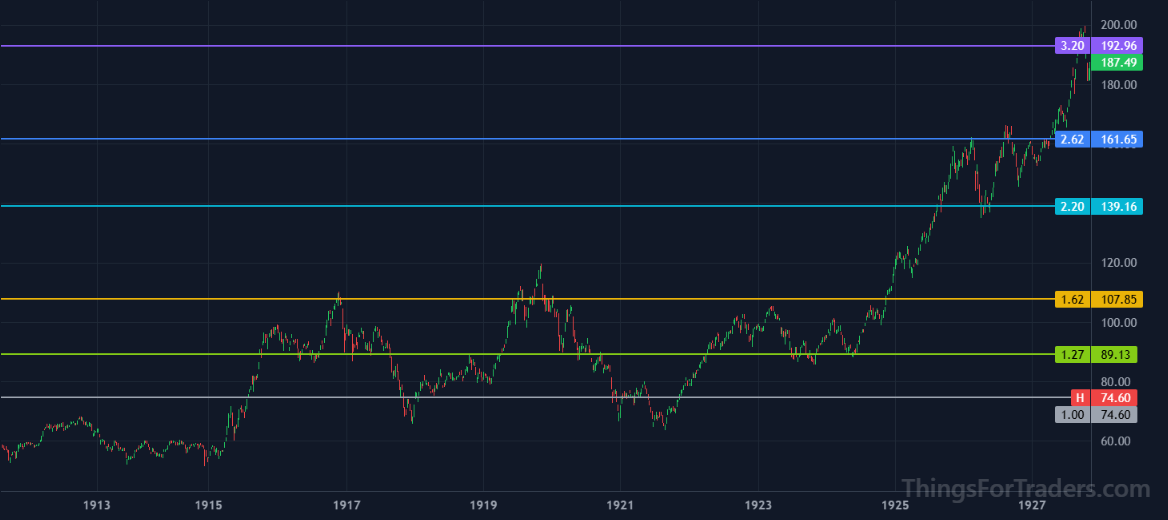1168x520 pixels.
Task: Click the 192.96 purple price label
Action: (1117, 45)
